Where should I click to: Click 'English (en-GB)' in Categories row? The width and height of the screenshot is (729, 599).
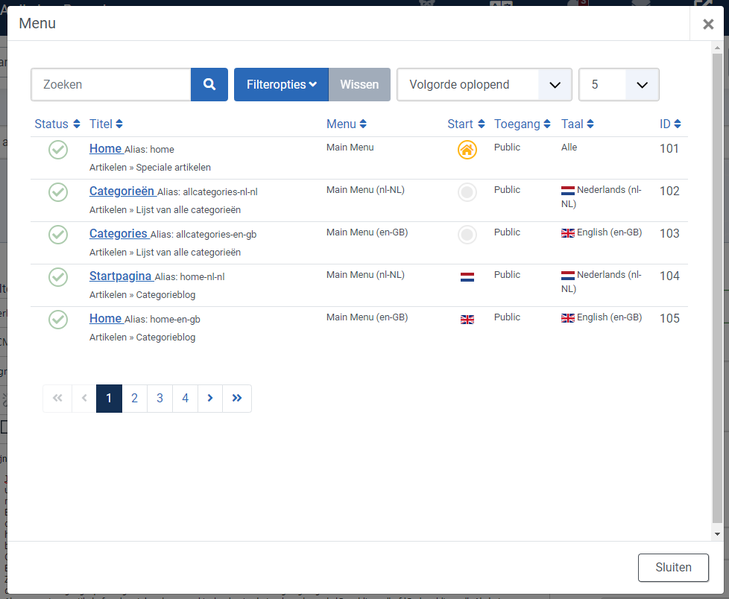click(x=609, y=232)
